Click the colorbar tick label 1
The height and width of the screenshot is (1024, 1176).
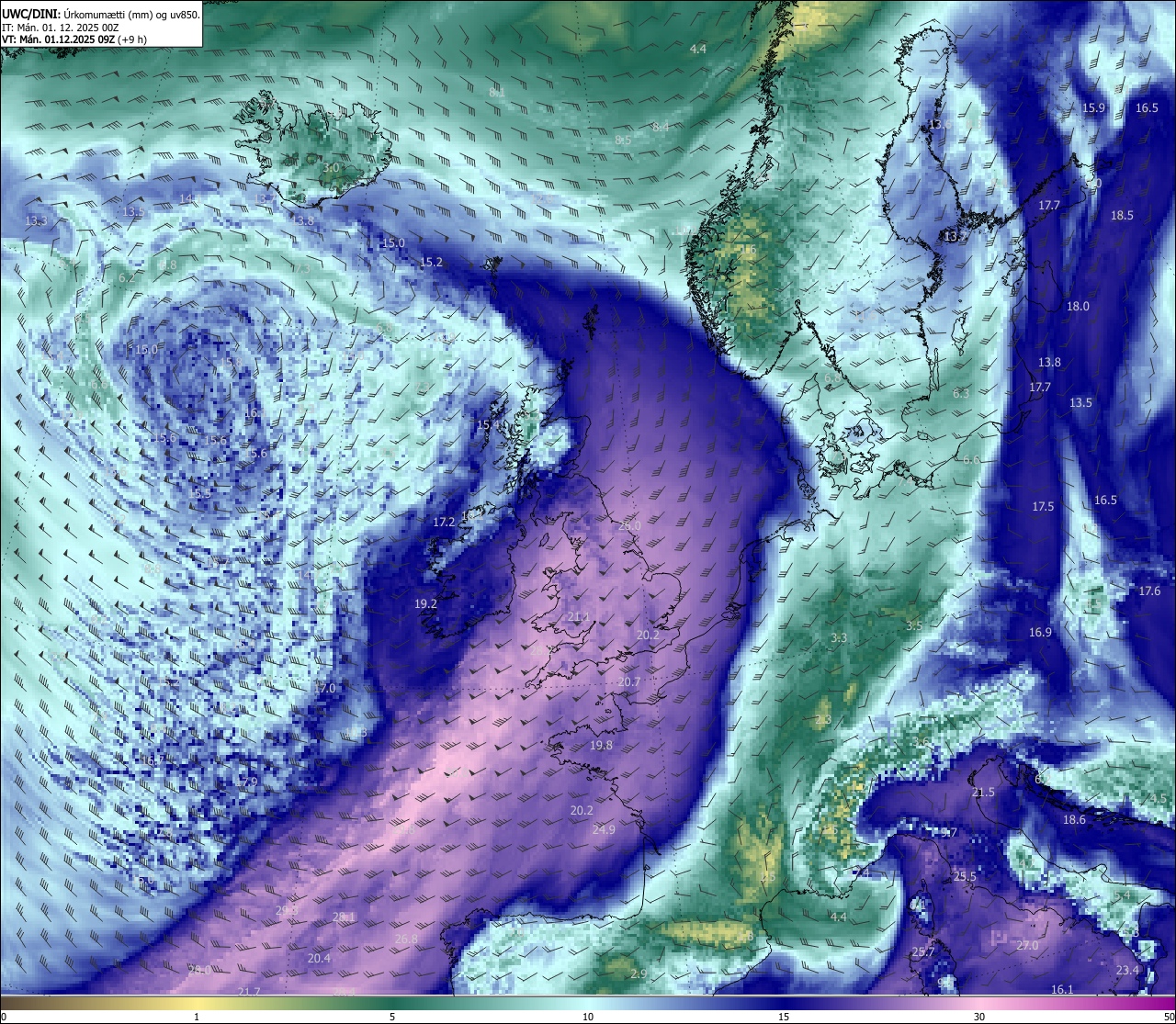[197, 1017]
